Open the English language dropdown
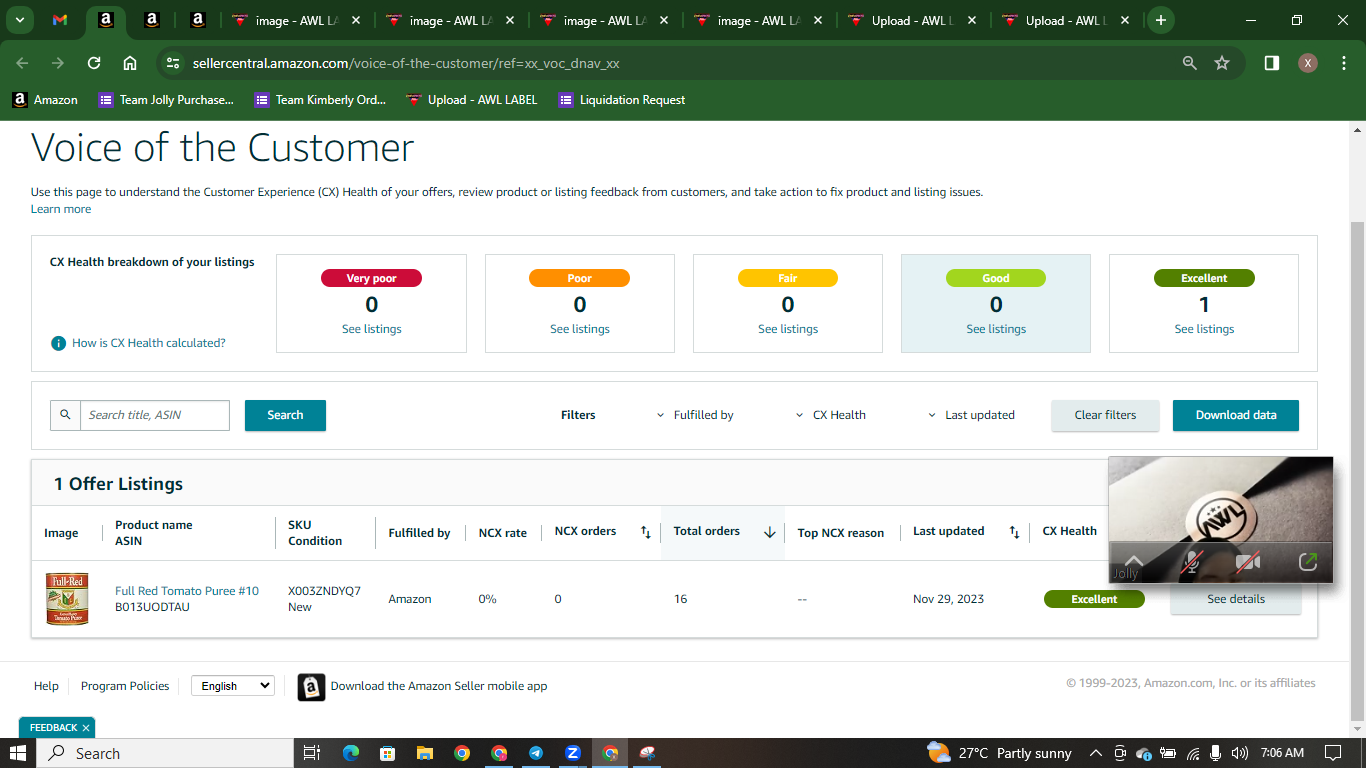The width and height of the screenshot is (1366, 768). 232,686
